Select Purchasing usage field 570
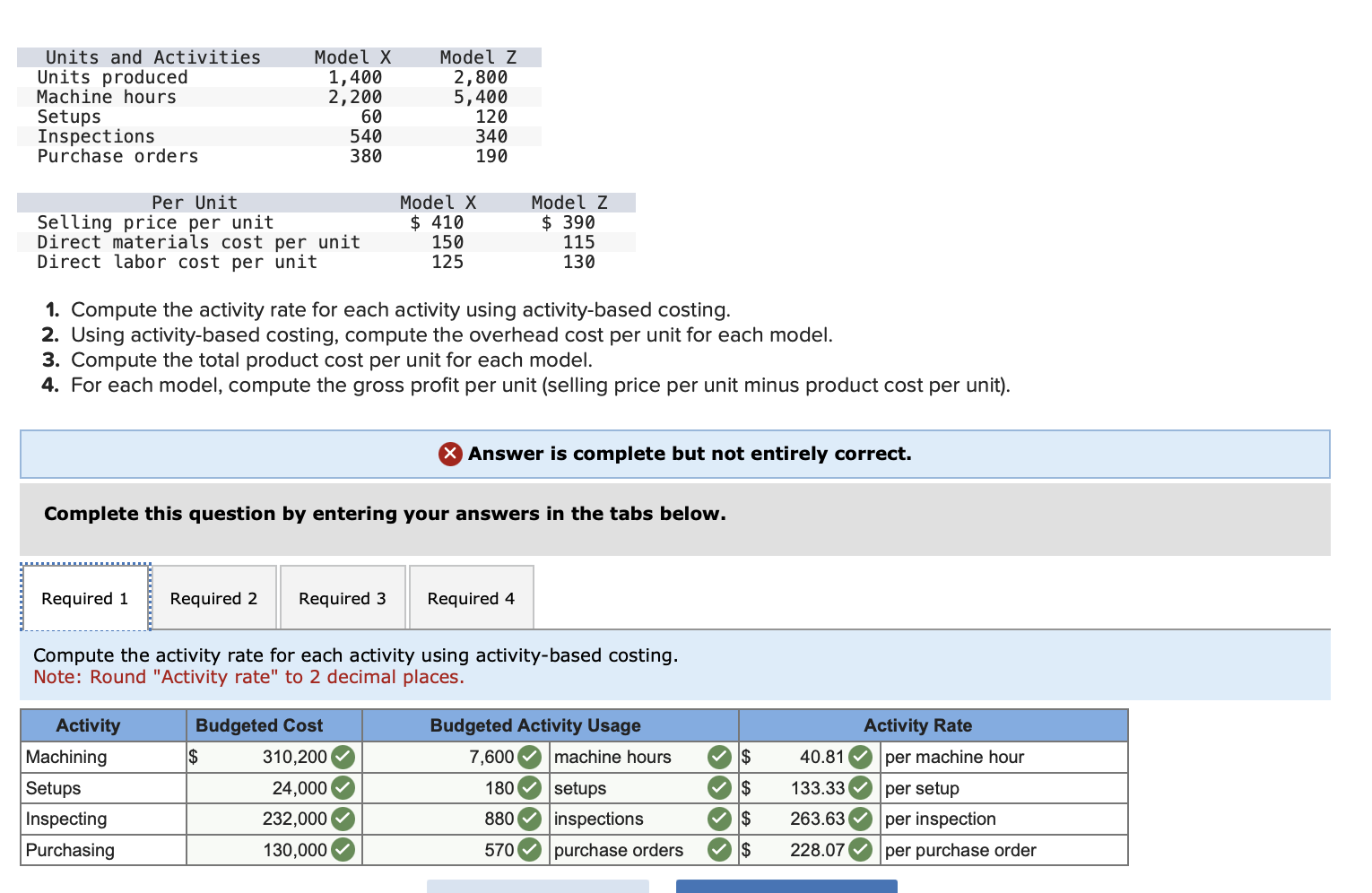 pyautogui.click(x=456, y=850)
